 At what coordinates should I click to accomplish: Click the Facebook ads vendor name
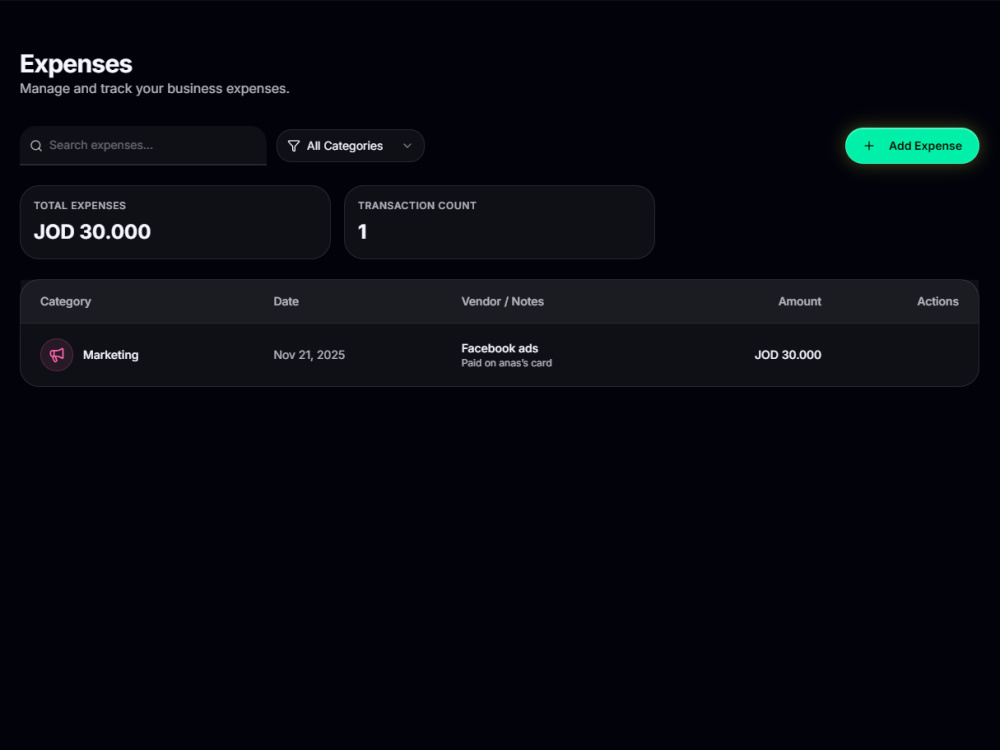[499, 348]
